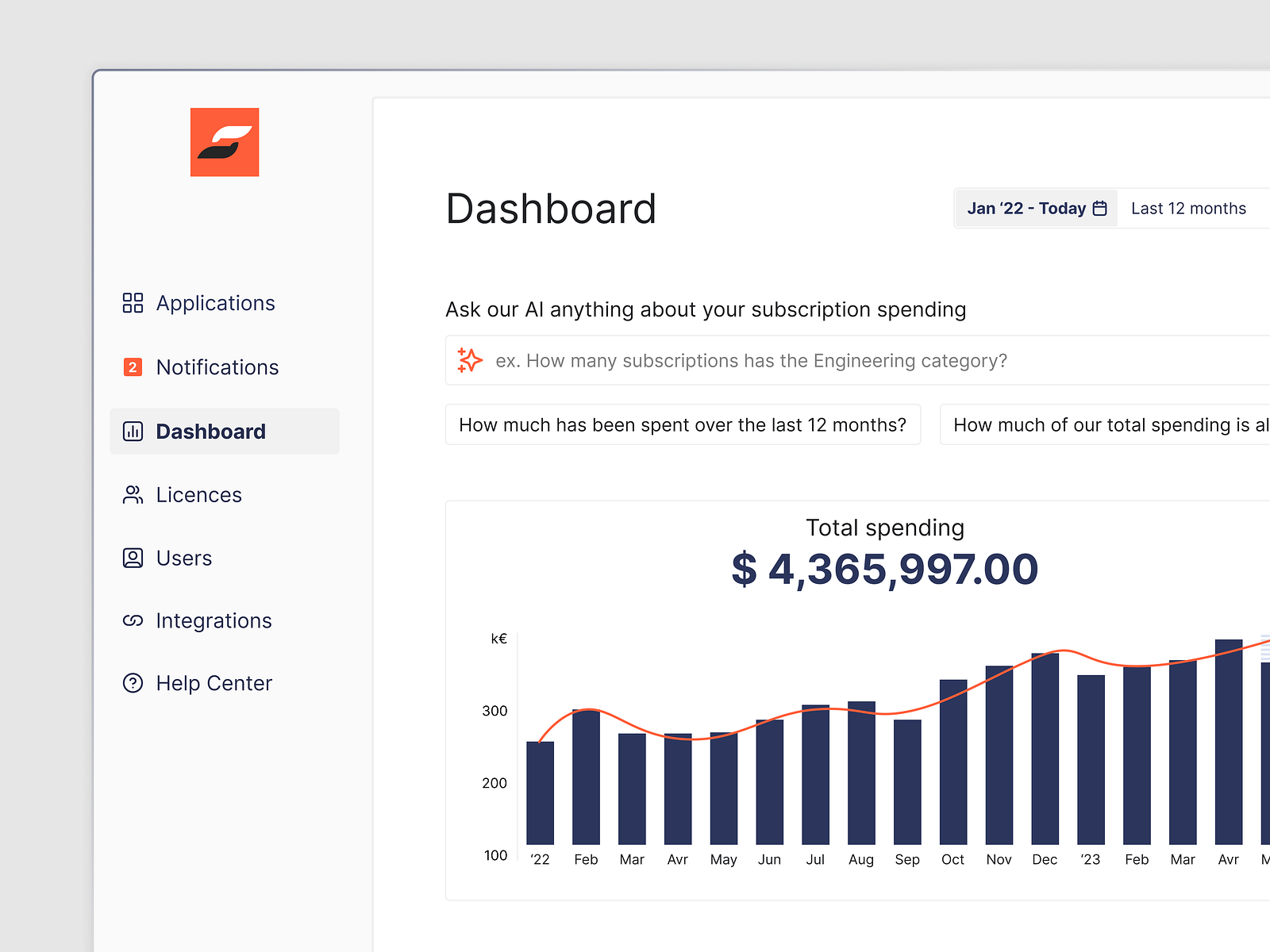
Task: Click the Integrations link icon
Action: pyautogui.click(x=133, y=620)
